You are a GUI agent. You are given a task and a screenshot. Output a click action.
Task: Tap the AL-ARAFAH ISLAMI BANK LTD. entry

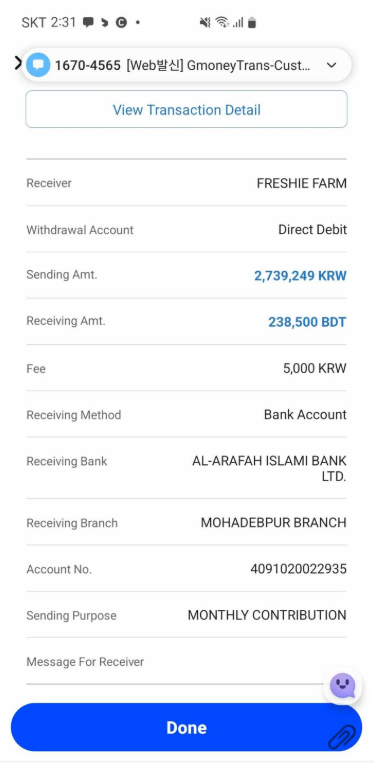(x=269, y=469)
